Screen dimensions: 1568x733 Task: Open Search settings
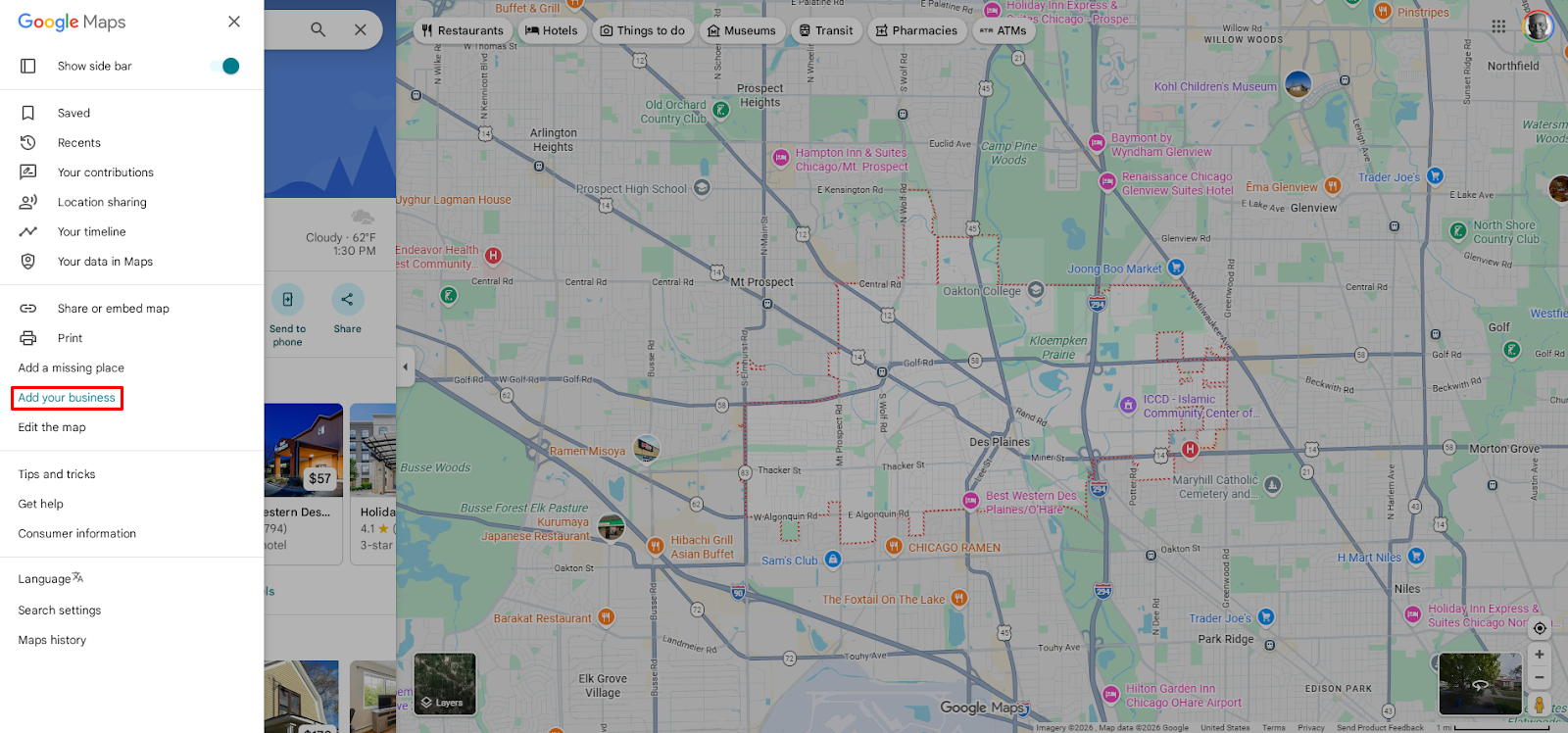point(60,611)
